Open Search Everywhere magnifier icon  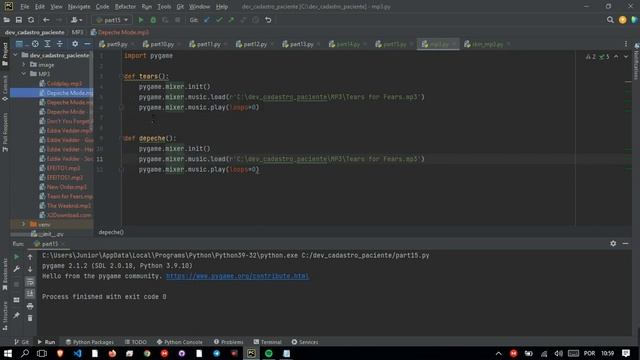tap(610, 20)
